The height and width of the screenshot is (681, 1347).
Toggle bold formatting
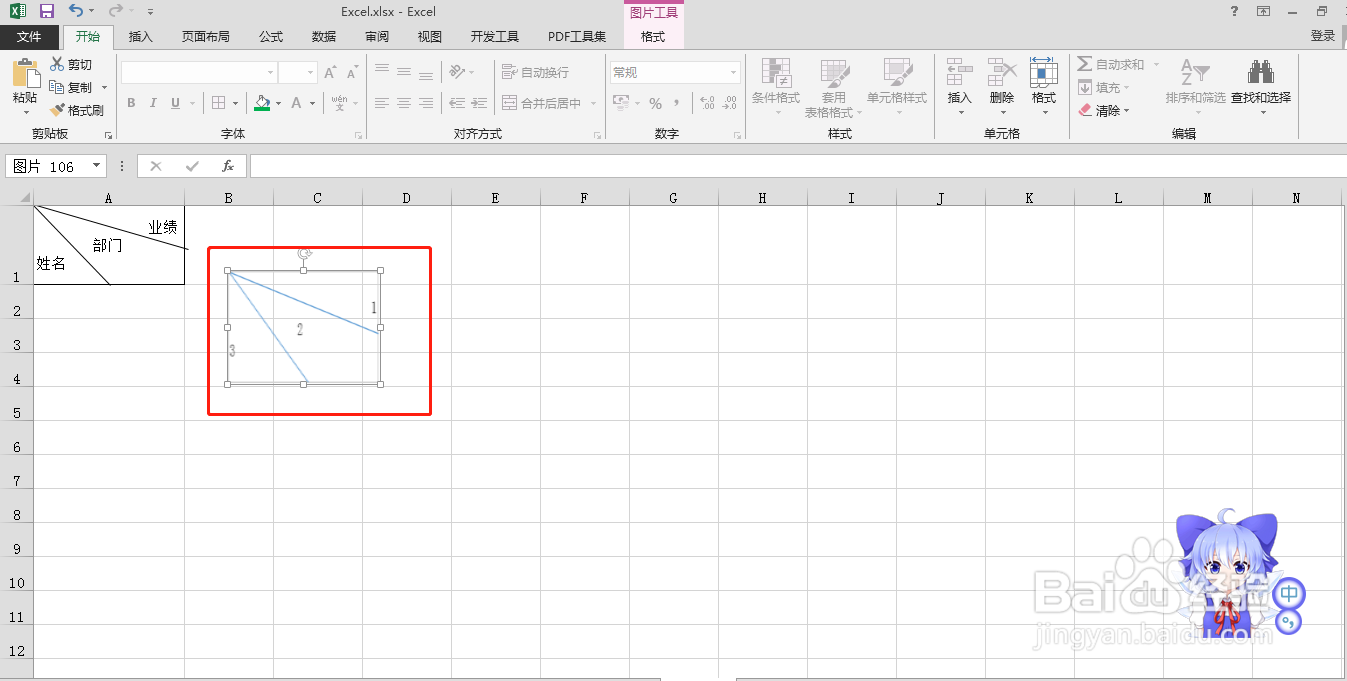point(130,103)
